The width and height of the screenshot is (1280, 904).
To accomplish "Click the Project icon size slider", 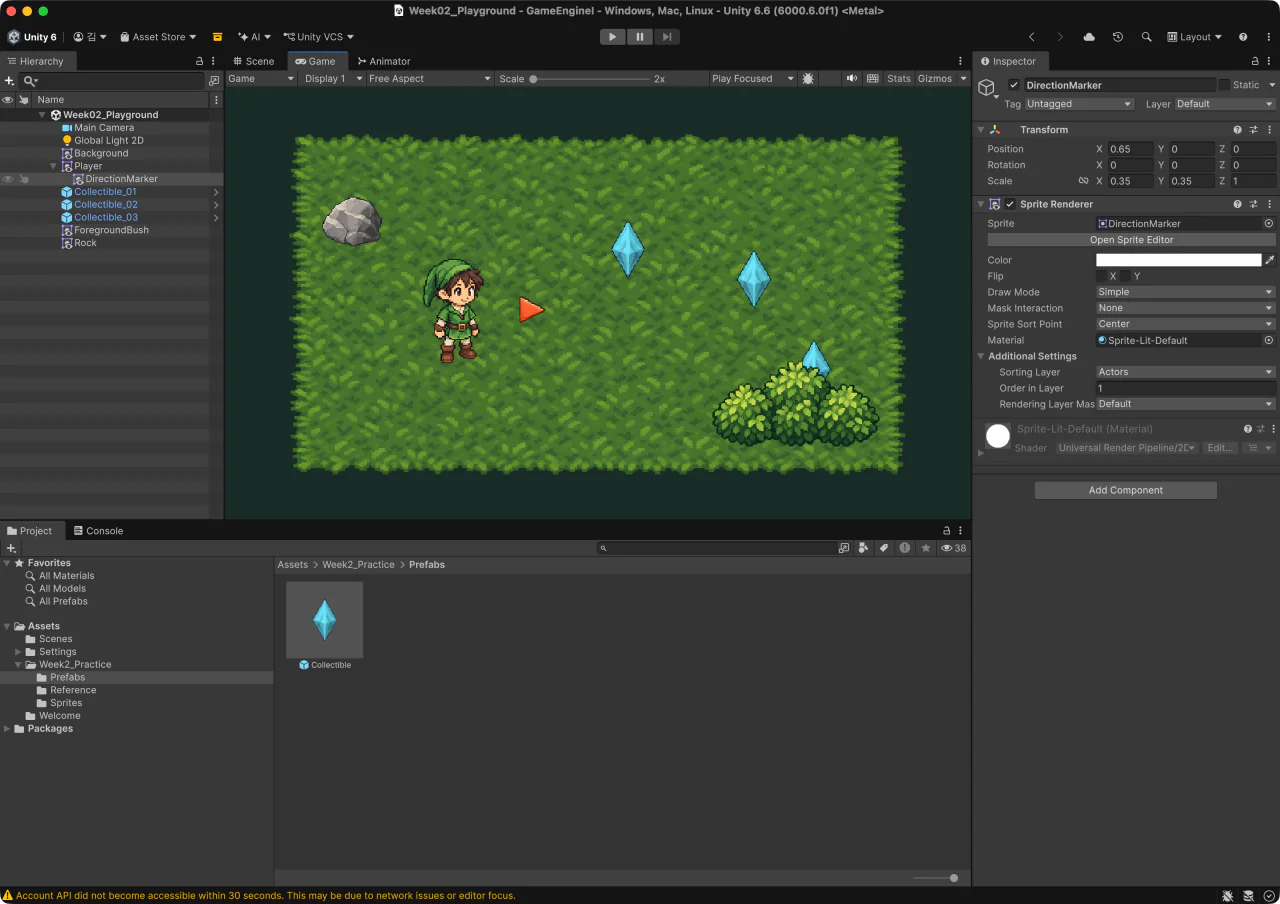I will 937,878.
